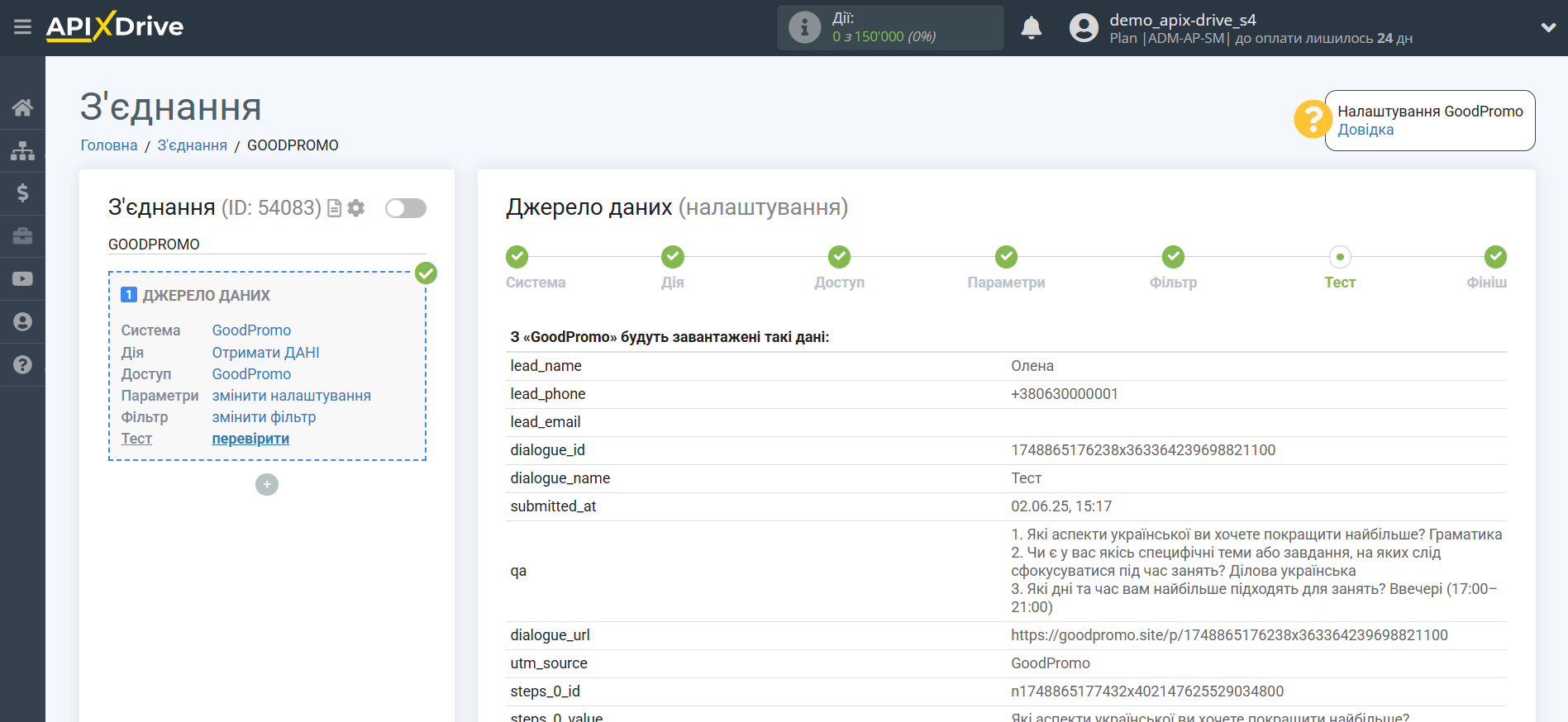This screenshot has width=1568, height=722.
Task: Click змінити фільтр link
Action: coord(264,417)
